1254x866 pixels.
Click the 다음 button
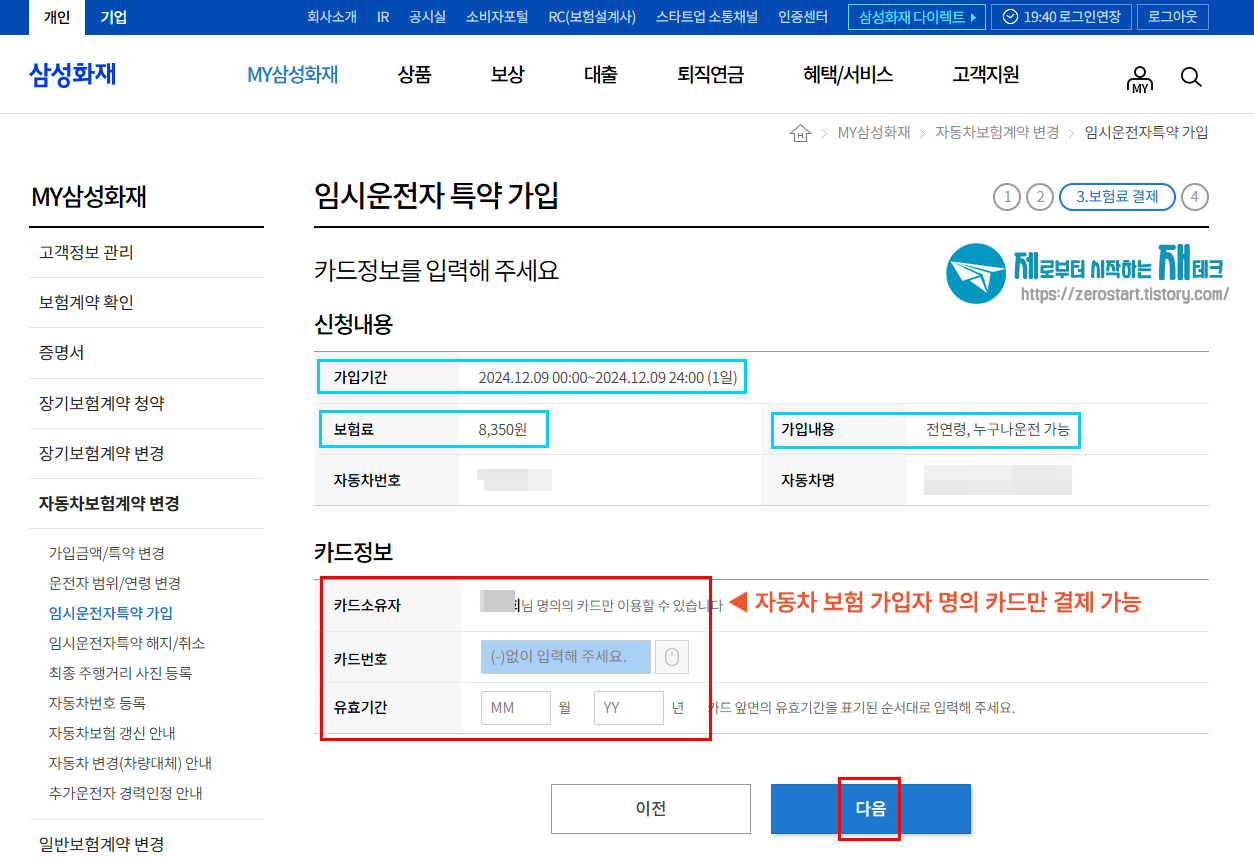click(x=871, y=809)
